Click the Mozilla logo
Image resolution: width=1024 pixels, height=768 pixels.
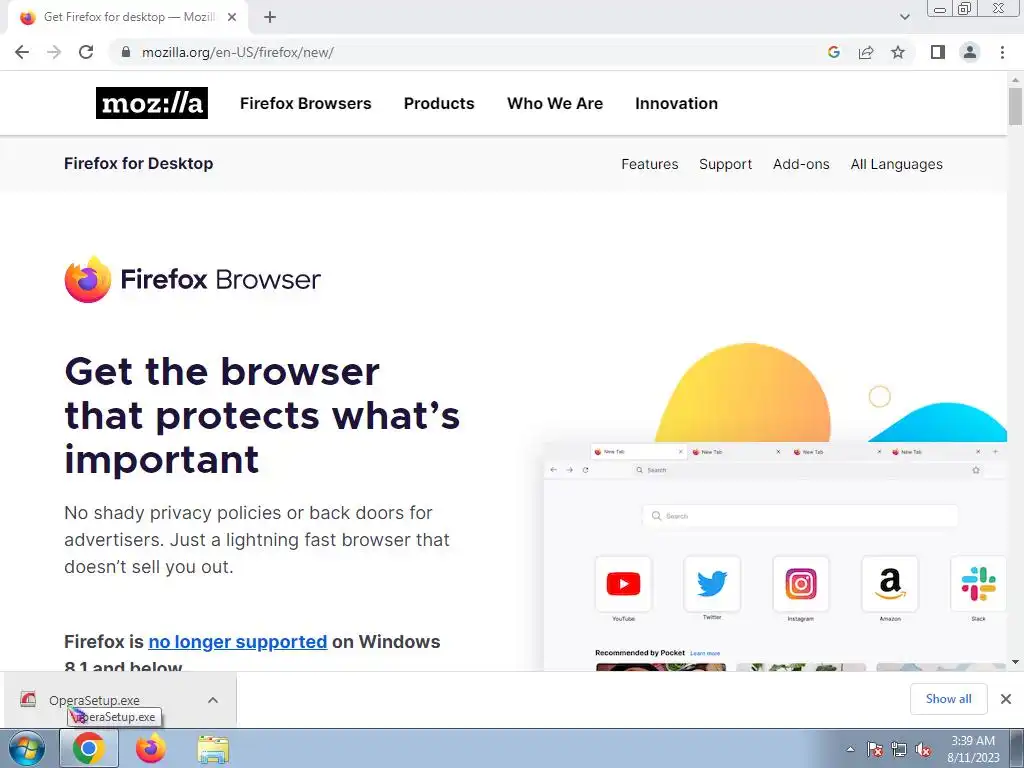click(x=152, y=103)
